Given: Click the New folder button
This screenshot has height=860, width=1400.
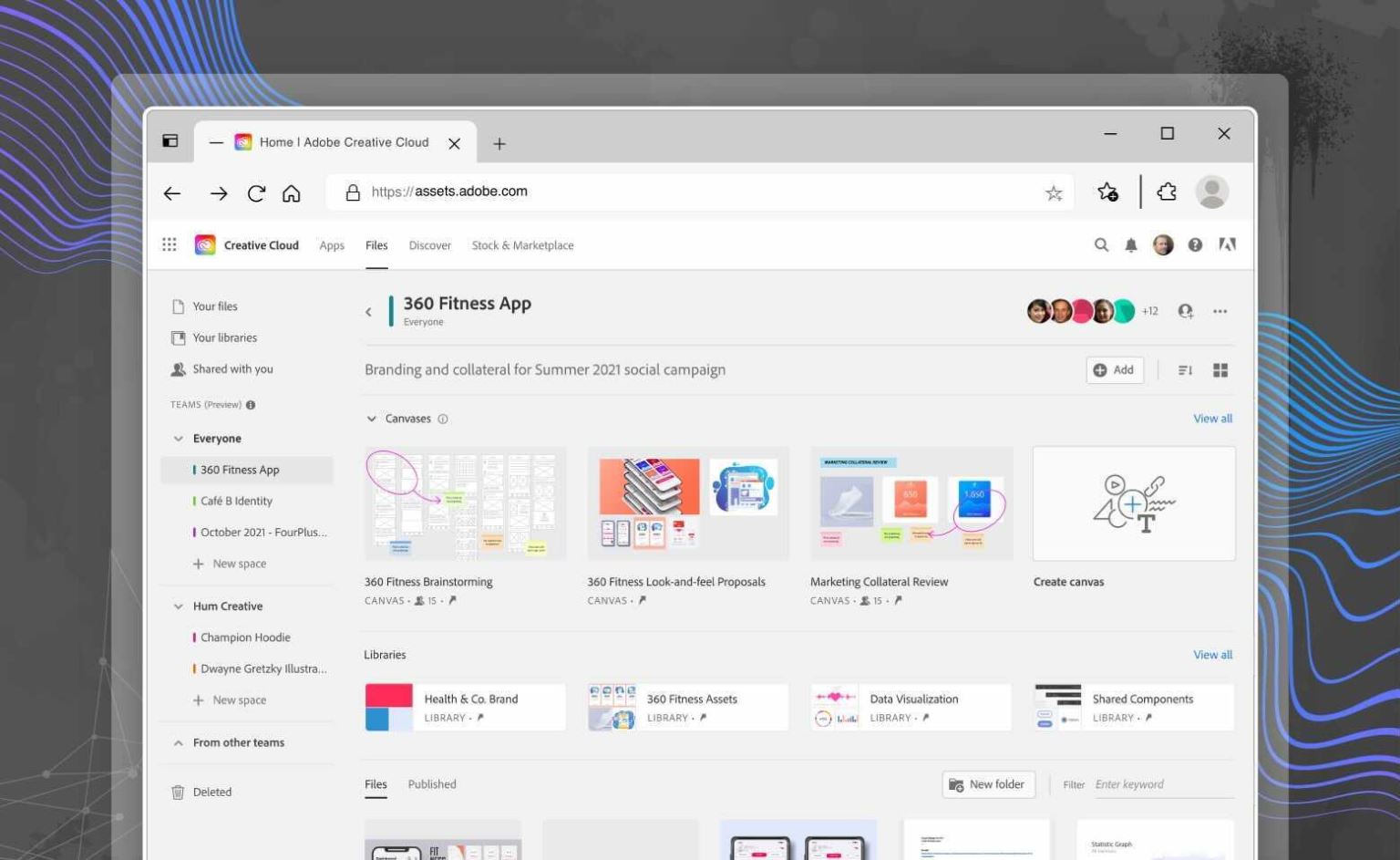Looking at the screenshot, I should click(x=988, y=784).
